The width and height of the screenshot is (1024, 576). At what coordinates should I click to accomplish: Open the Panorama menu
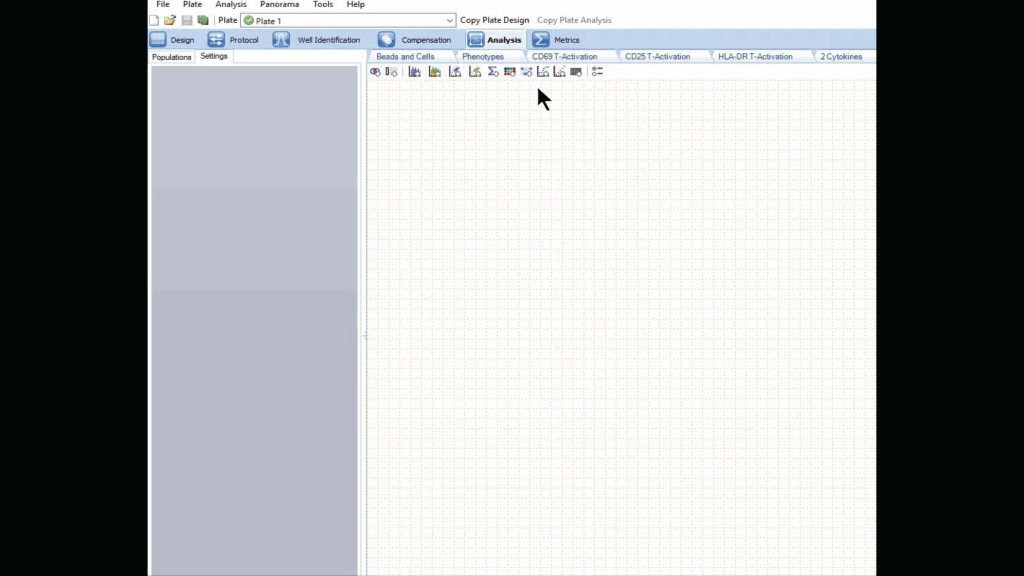[280, 5]
